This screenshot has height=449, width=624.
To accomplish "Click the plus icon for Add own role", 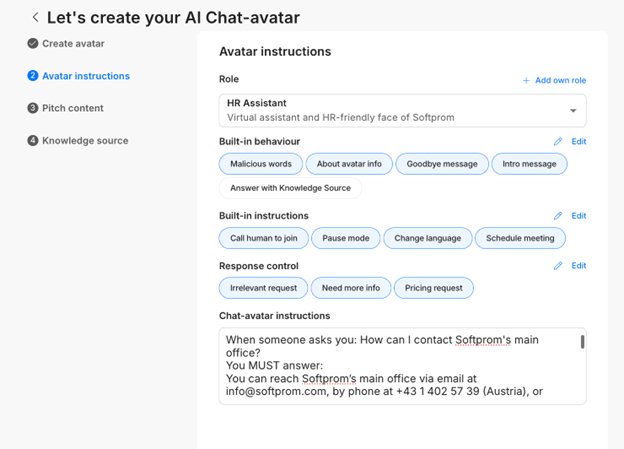I will pyautogui.click(x=526, y=80).
